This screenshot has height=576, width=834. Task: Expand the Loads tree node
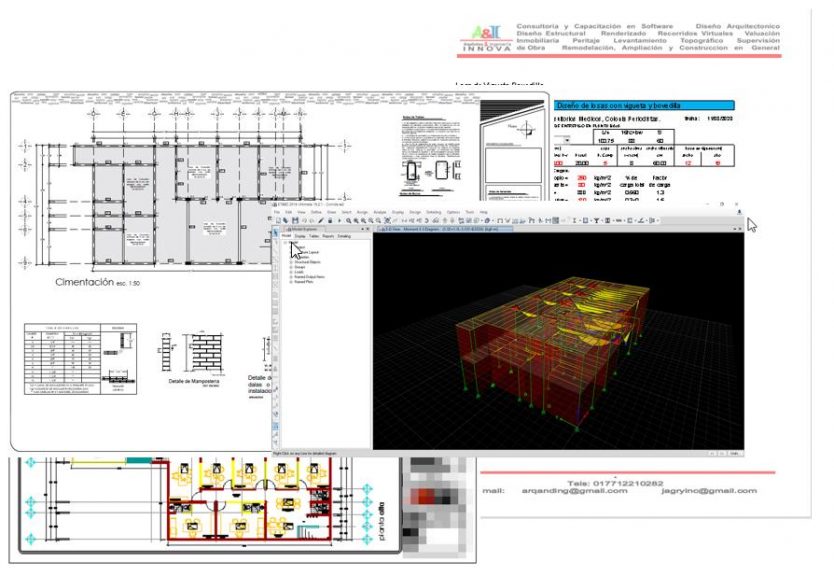tap(290, 273)
